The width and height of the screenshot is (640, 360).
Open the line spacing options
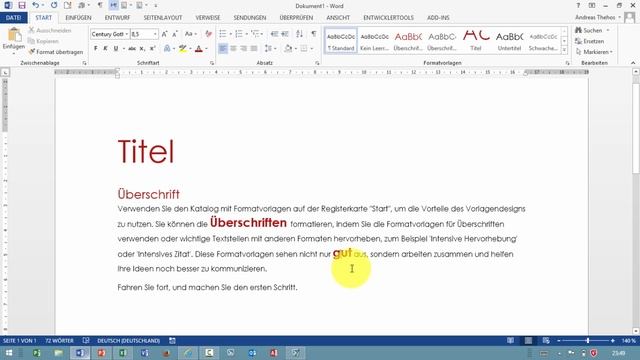click(x=270, y=49)
